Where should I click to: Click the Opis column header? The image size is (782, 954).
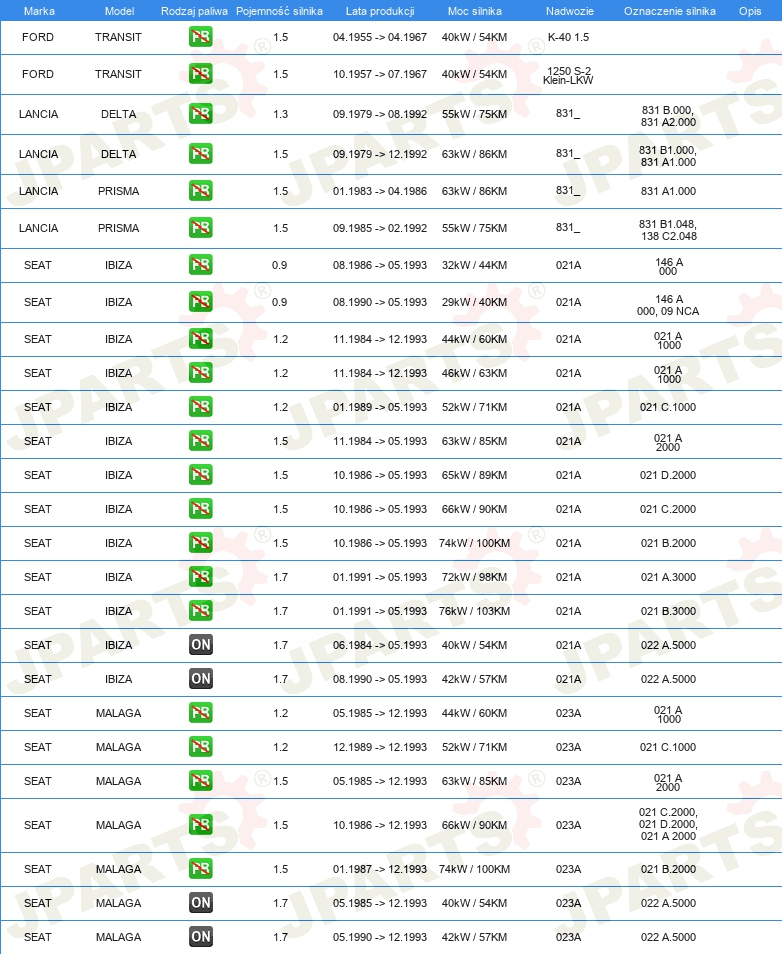750,11
